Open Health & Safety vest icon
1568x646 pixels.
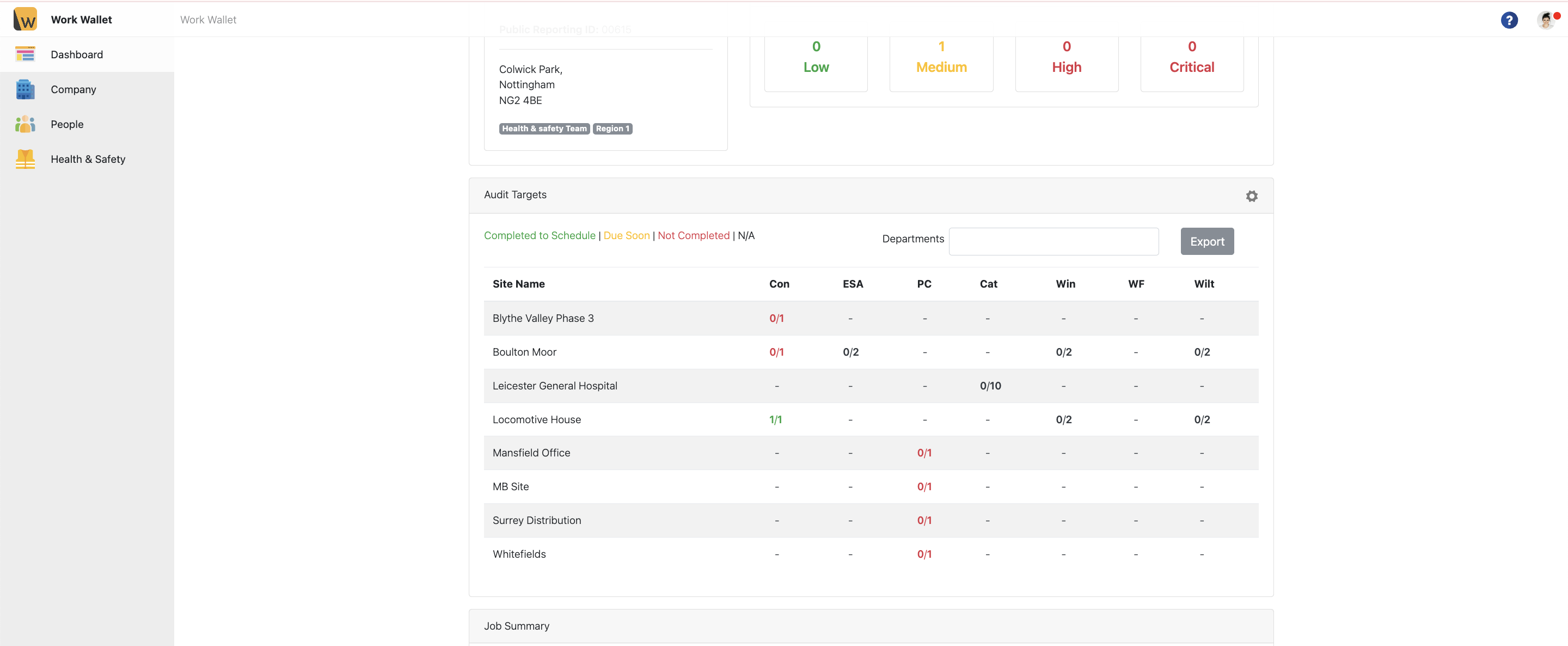tap(25, 159)
